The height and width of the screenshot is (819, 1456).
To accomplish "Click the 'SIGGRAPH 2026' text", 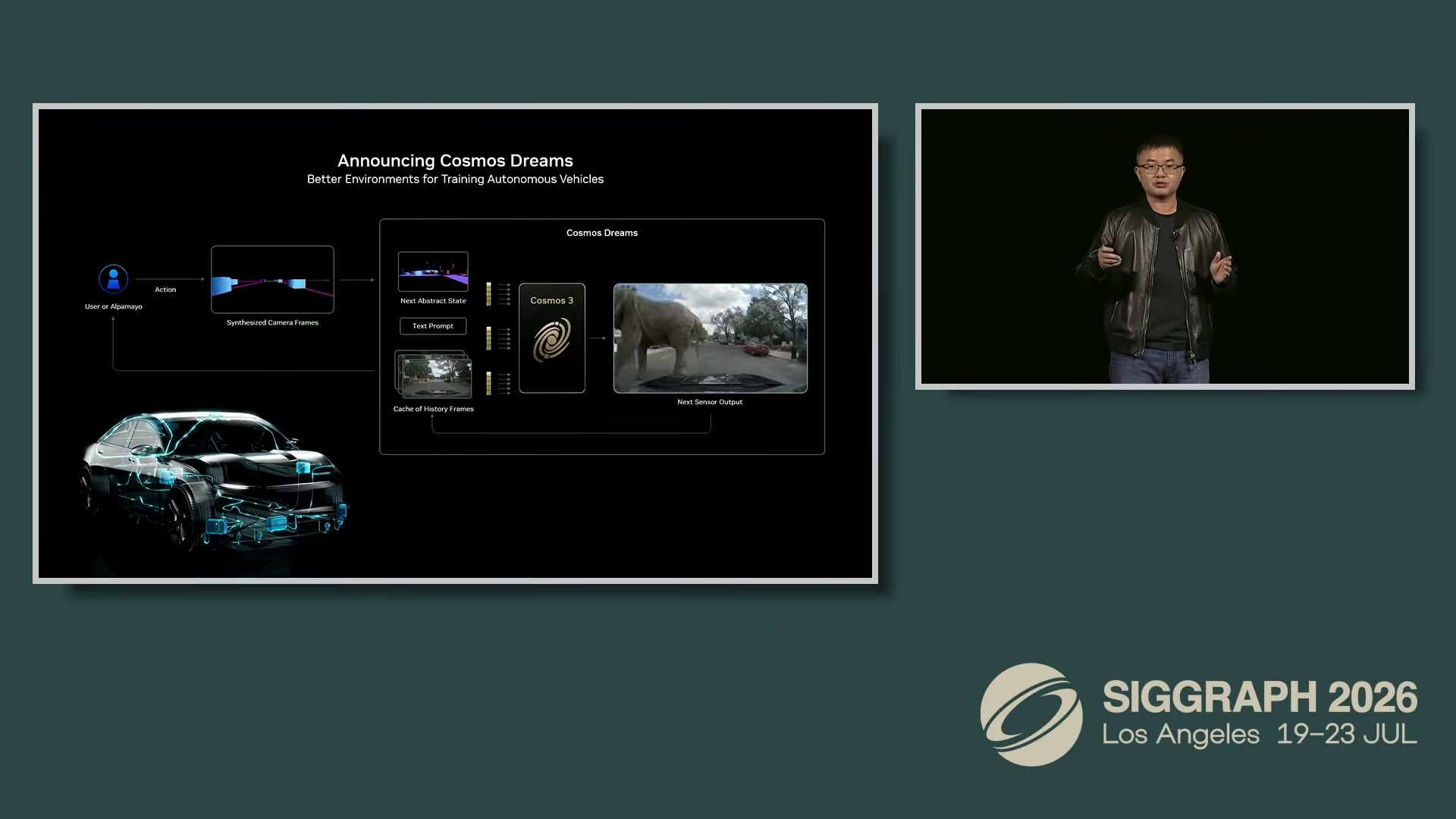I will tap(1260, 697).
